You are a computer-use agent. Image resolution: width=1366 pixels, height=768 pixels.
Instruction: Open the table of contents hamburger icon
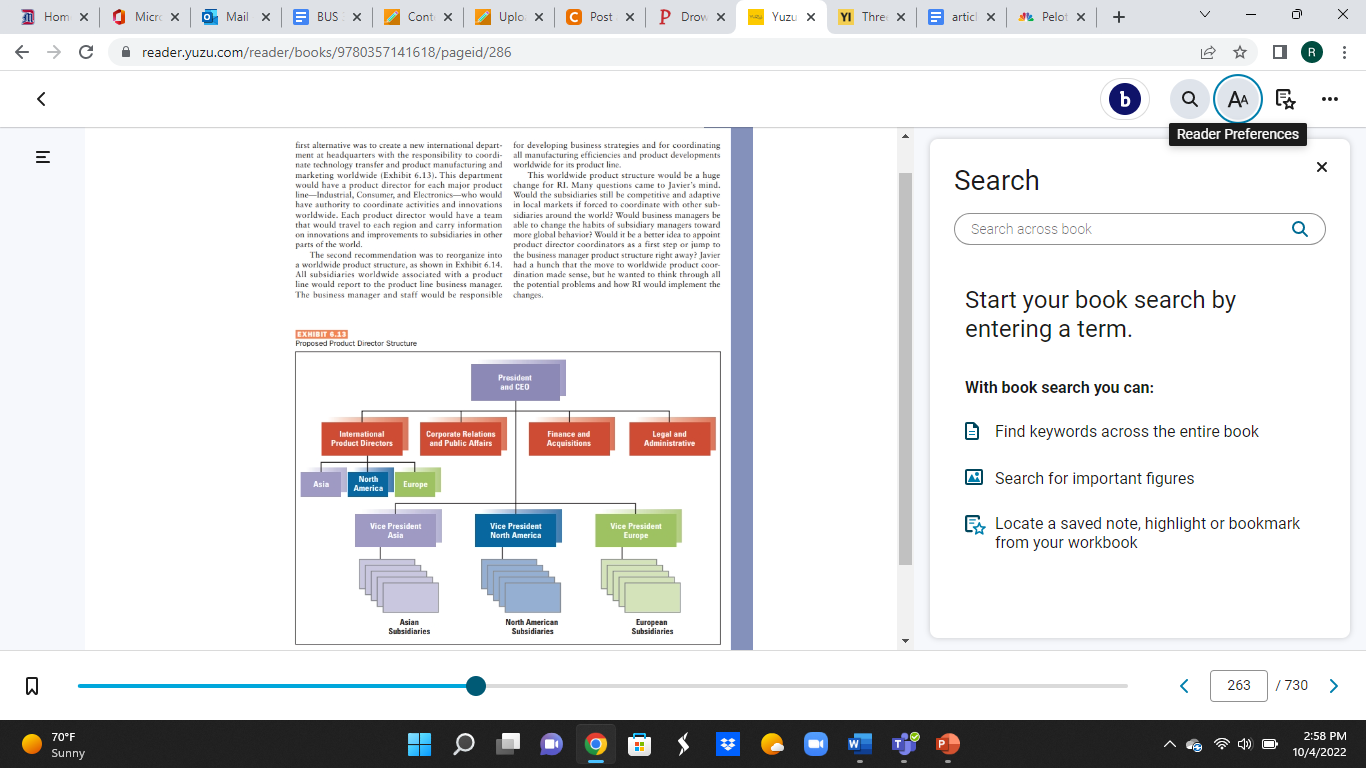coord(43,157)
